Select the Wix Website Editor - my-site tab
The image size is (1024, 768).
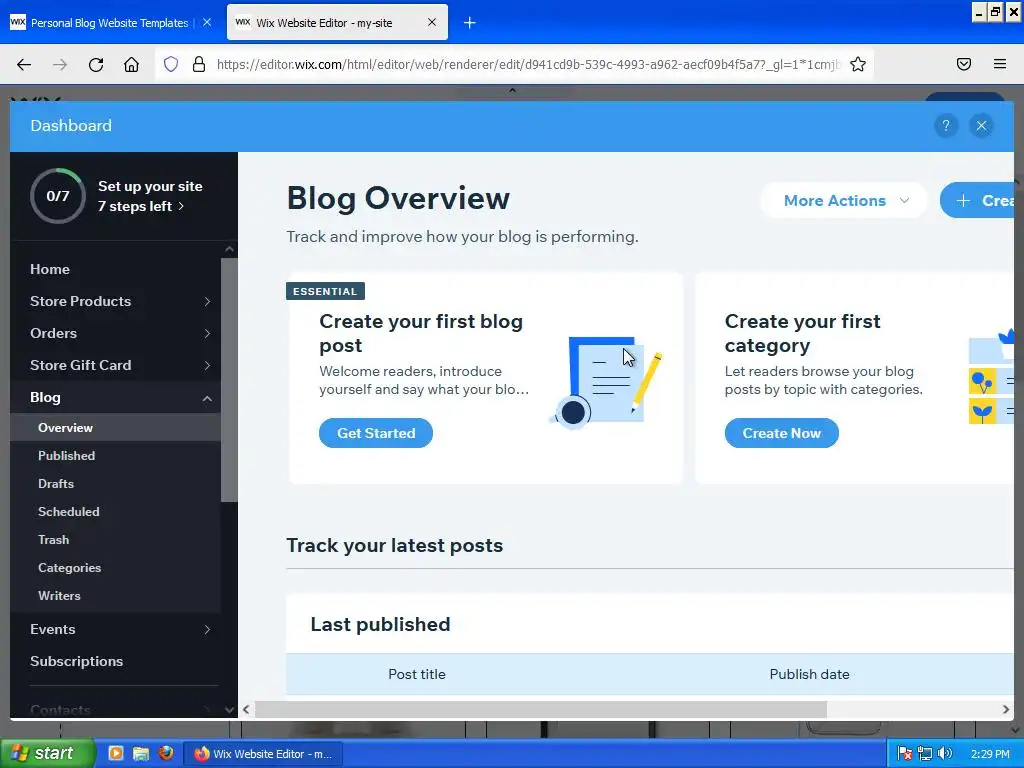[x=337, y=23]
